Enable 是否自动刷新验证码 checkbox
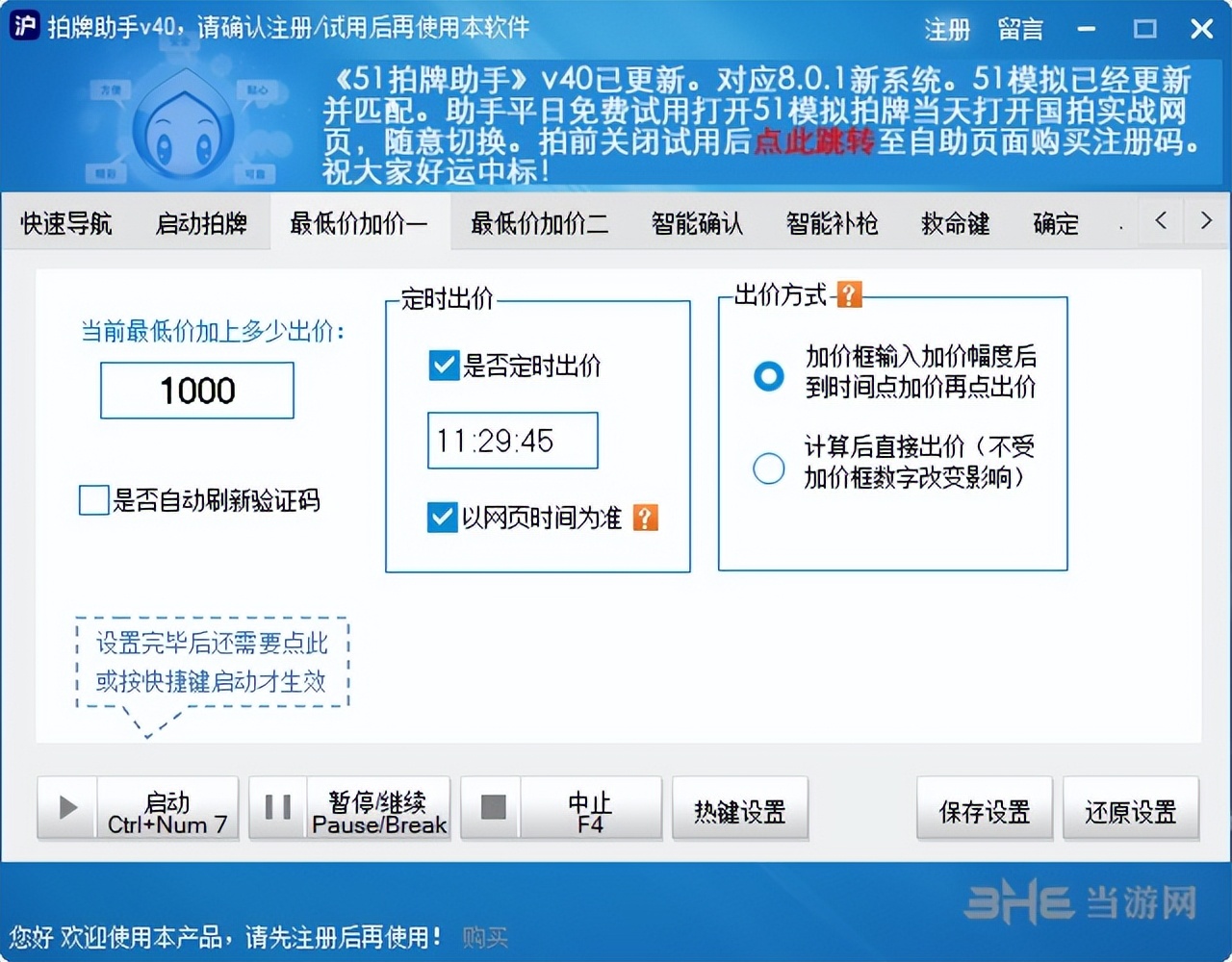The image size is (1232, 962). [91, 500]
